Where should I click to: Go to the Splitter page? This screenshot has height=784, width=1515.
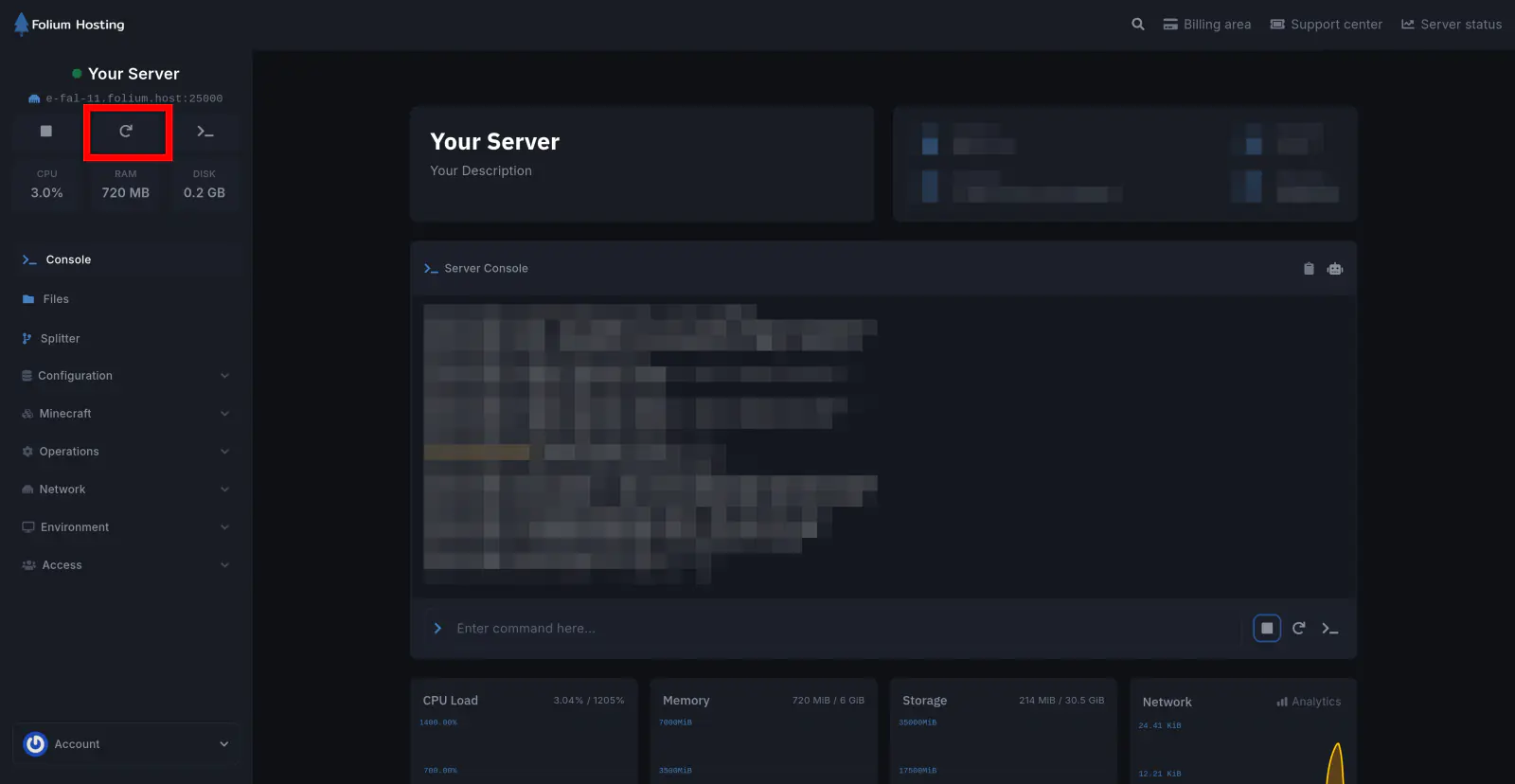pos(60,339)
